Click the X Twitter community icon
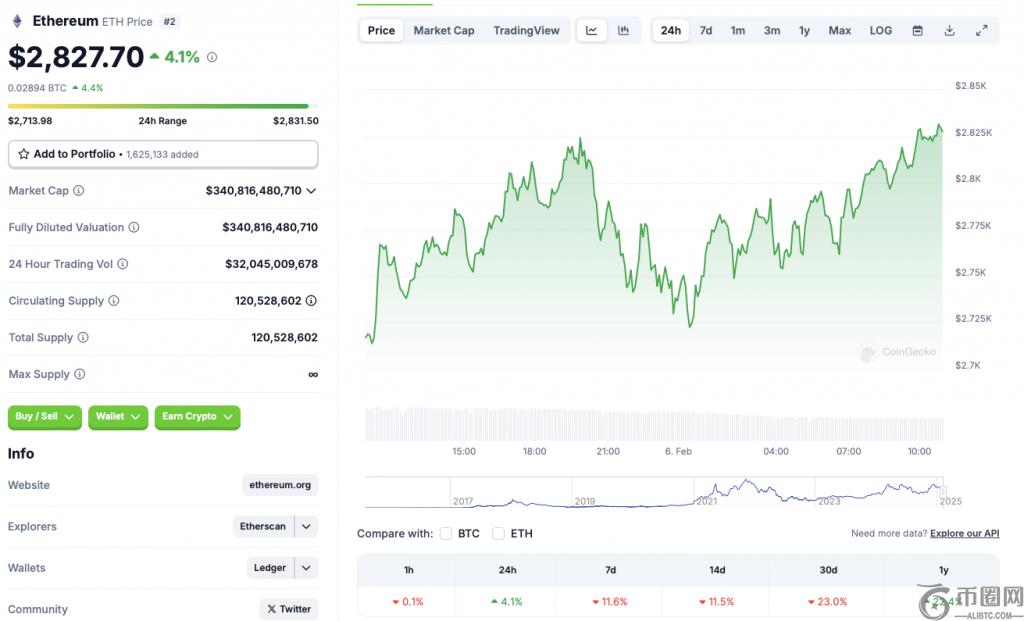 point(272,609)
